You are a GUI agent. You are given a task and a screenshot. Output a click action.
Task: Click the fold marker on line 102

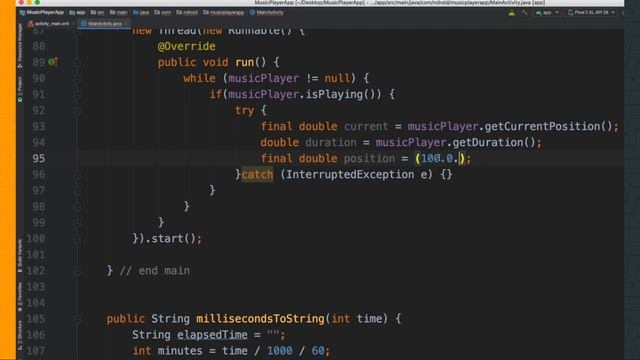coord(77,271)
